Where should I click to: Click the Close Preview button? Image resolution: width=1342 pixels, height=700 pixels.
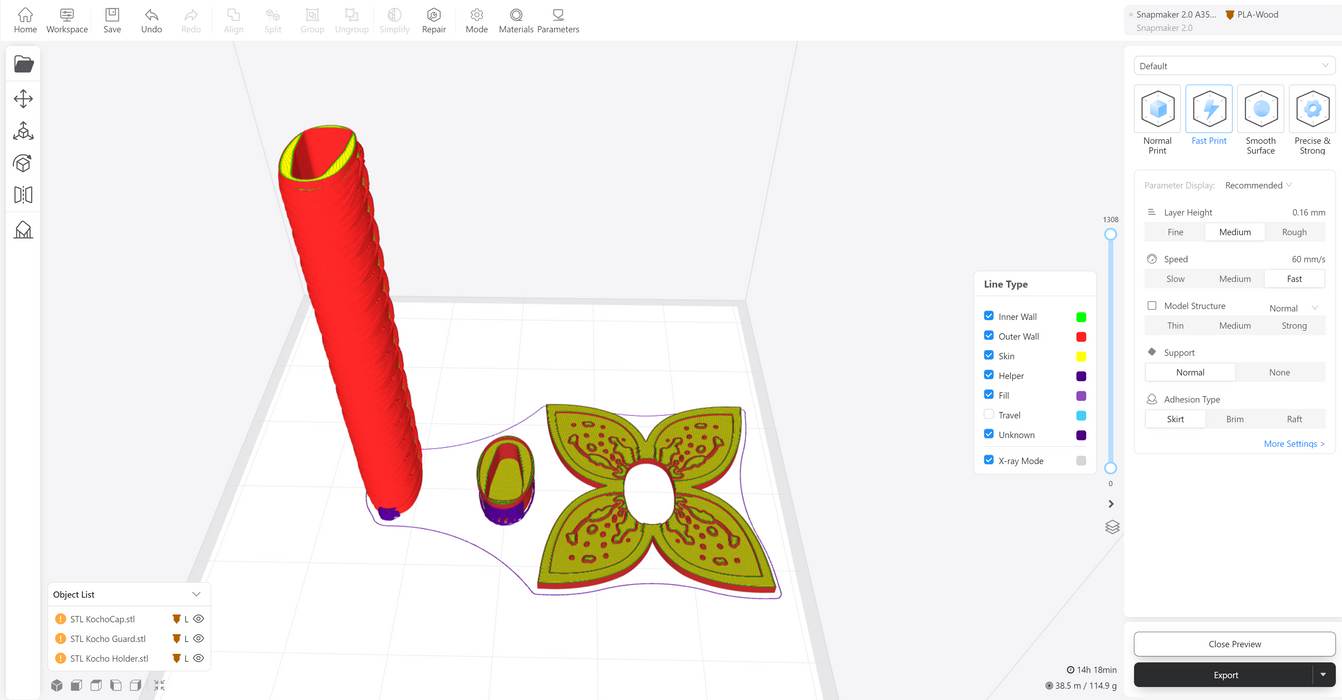(1234, 644)
